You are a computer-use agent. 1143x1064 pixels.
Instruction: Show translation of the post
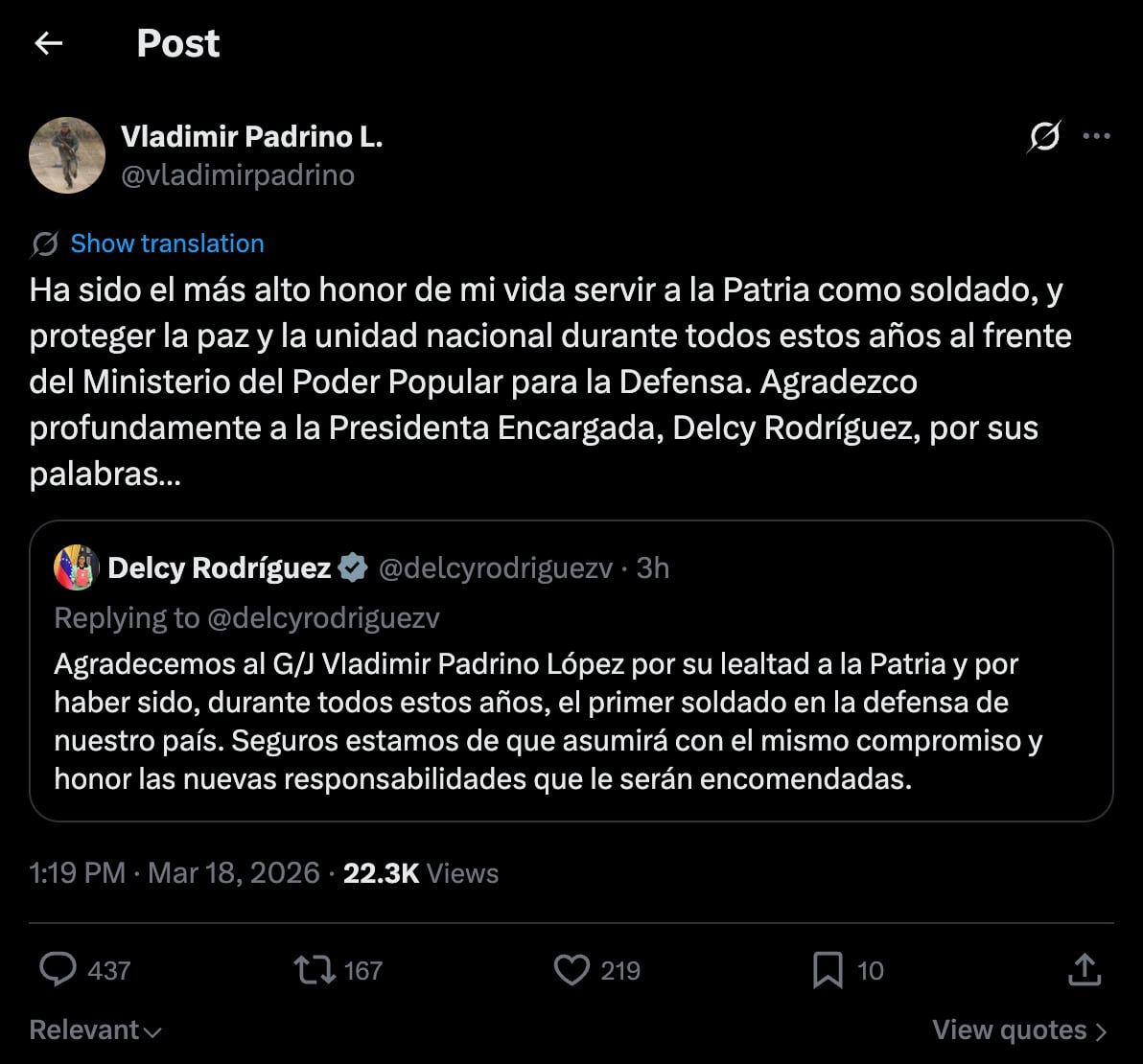click(x=165, y=243)
